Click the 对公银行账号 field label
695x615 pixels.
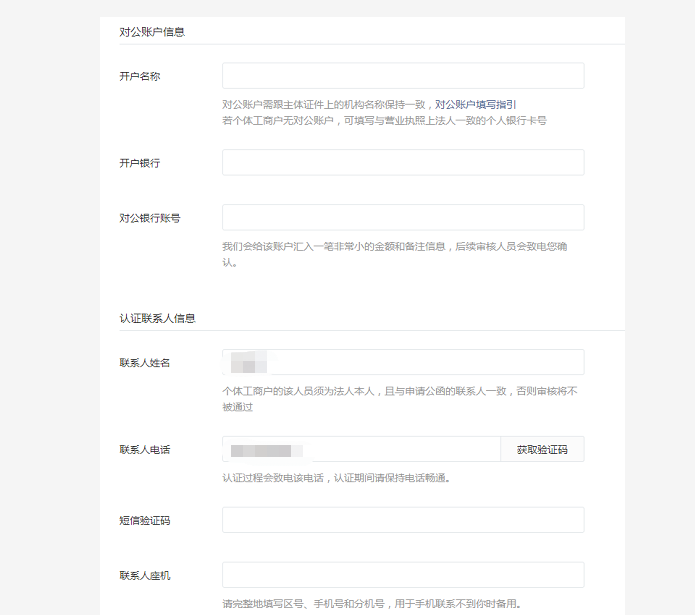point(149,217)
